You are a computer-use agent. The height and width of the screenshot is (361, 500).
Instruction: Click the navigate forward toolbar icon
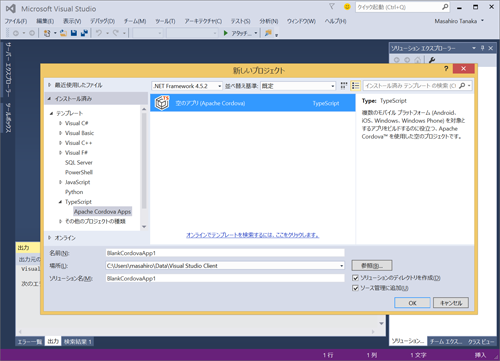[x=32, y=33]
